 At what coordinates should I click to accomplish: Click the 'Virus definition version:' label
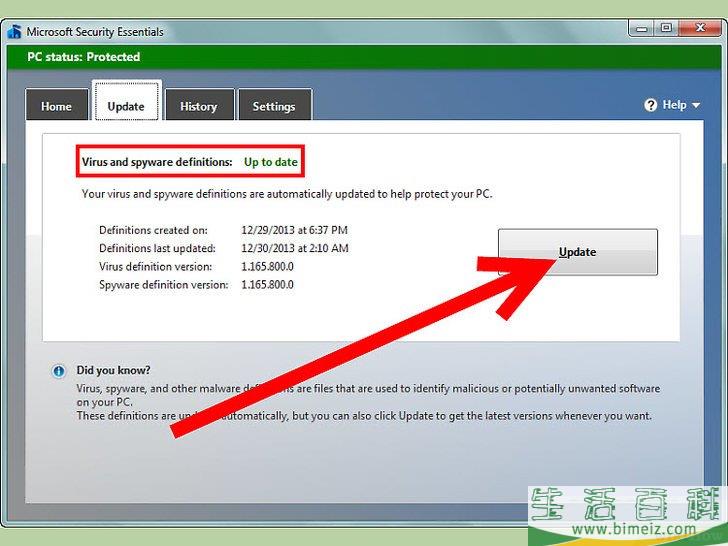click(156, 266)
